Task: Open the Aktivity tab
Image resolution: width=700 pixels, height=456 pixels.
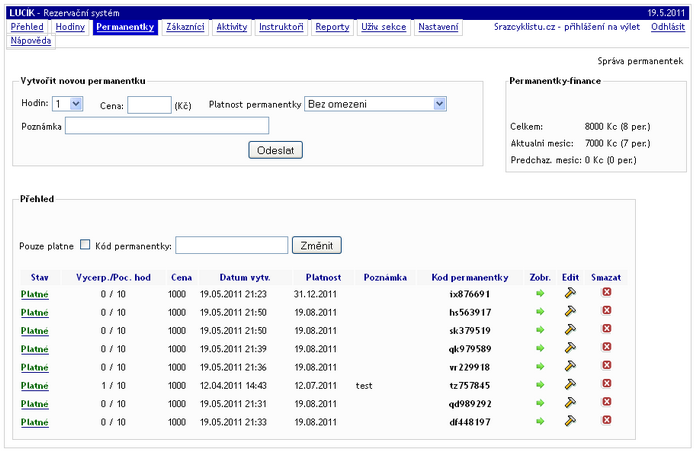Action: tap(232, 27)
